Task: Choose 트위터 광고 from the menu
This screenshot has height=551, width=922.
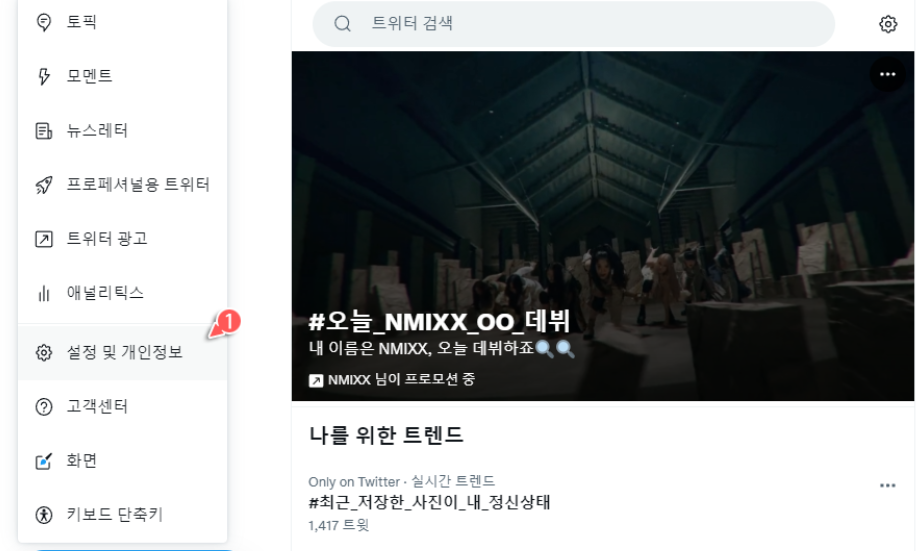Action: pyautogui.click(x=122, y=239)
